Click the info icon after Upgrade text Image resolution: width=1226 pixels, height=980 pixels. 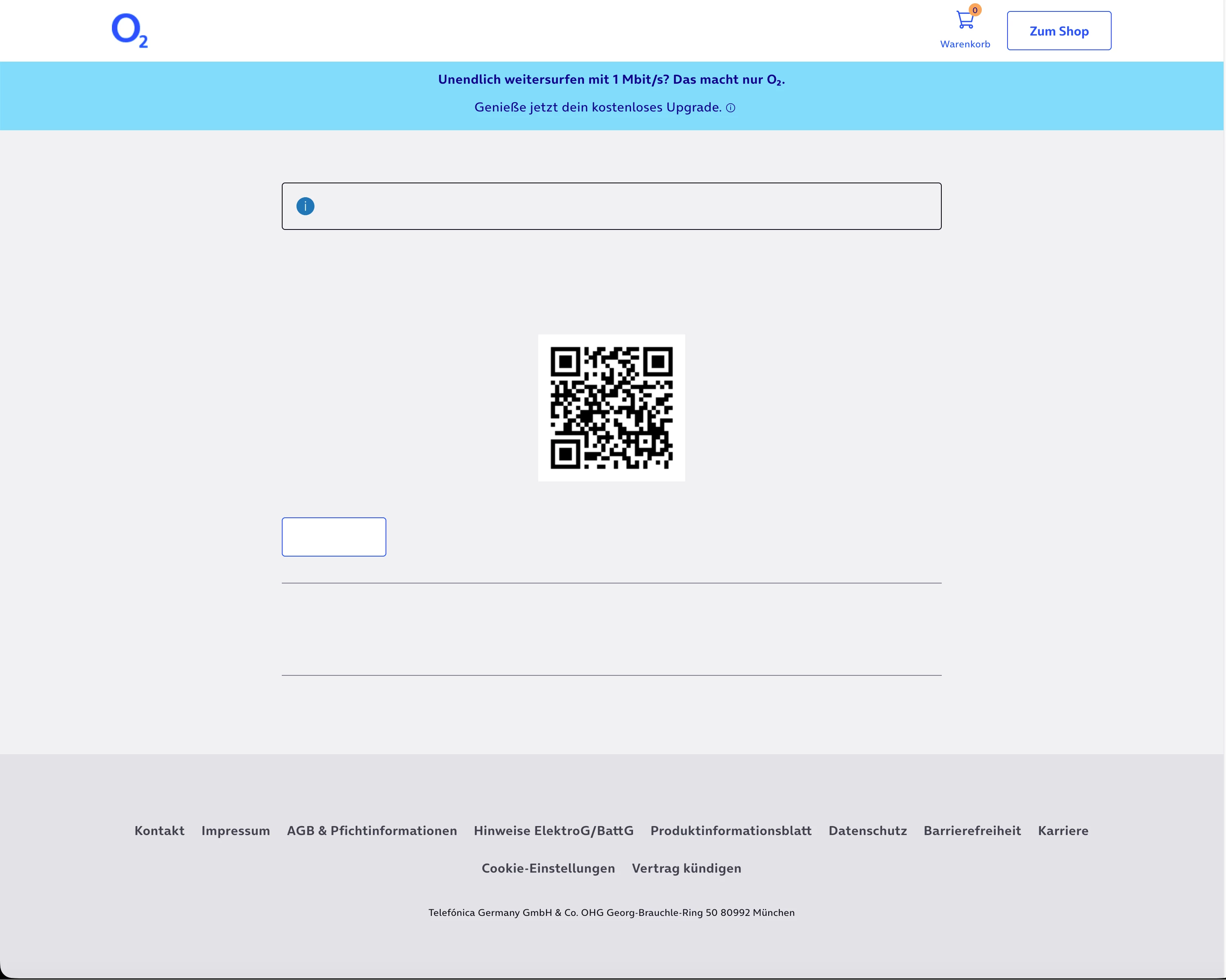tap(731, 108)
